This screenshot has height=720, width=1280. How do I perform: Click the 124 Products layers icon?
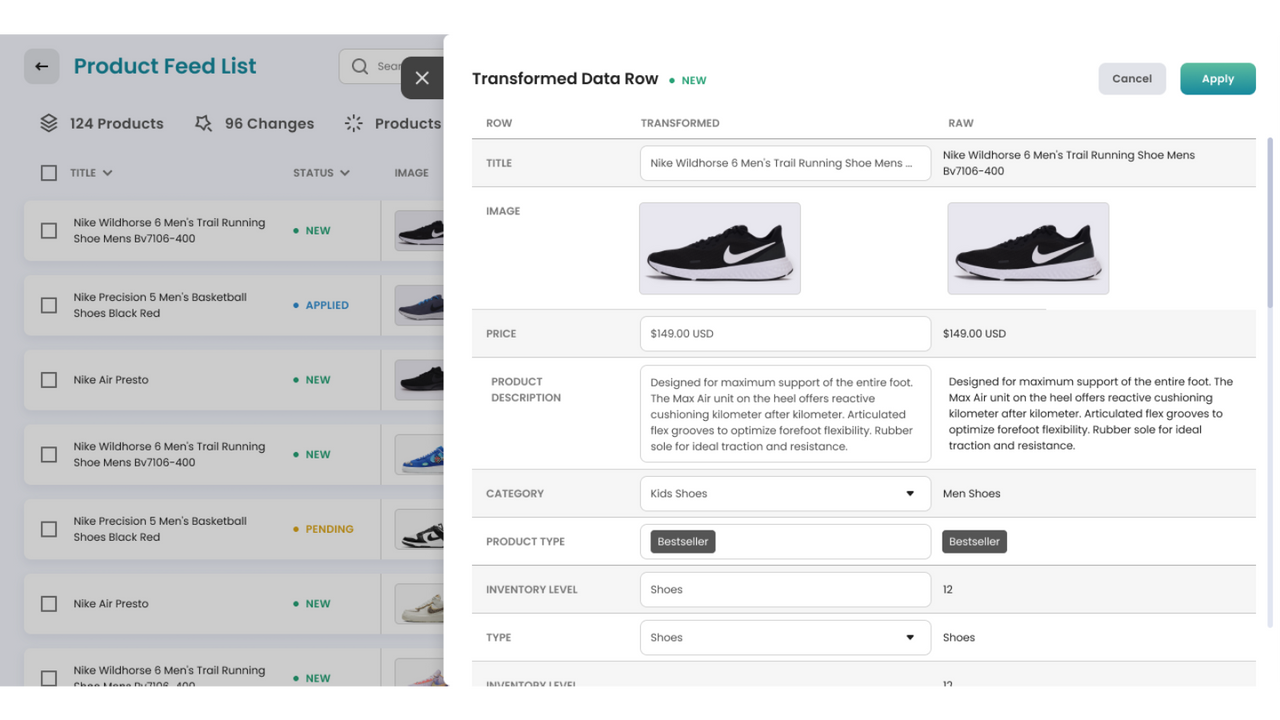(48, 123)
